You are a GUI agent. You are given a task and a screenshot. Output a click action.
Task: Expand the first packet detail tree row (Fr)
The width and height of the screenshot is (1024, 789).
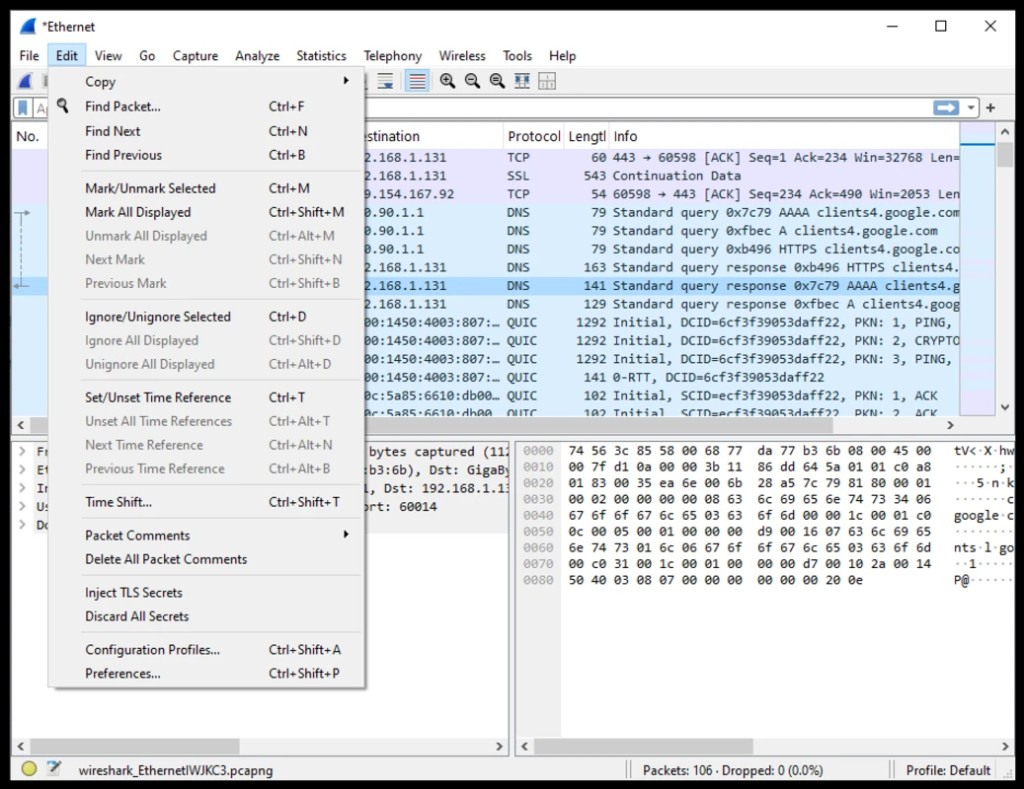tap(22, 451)
